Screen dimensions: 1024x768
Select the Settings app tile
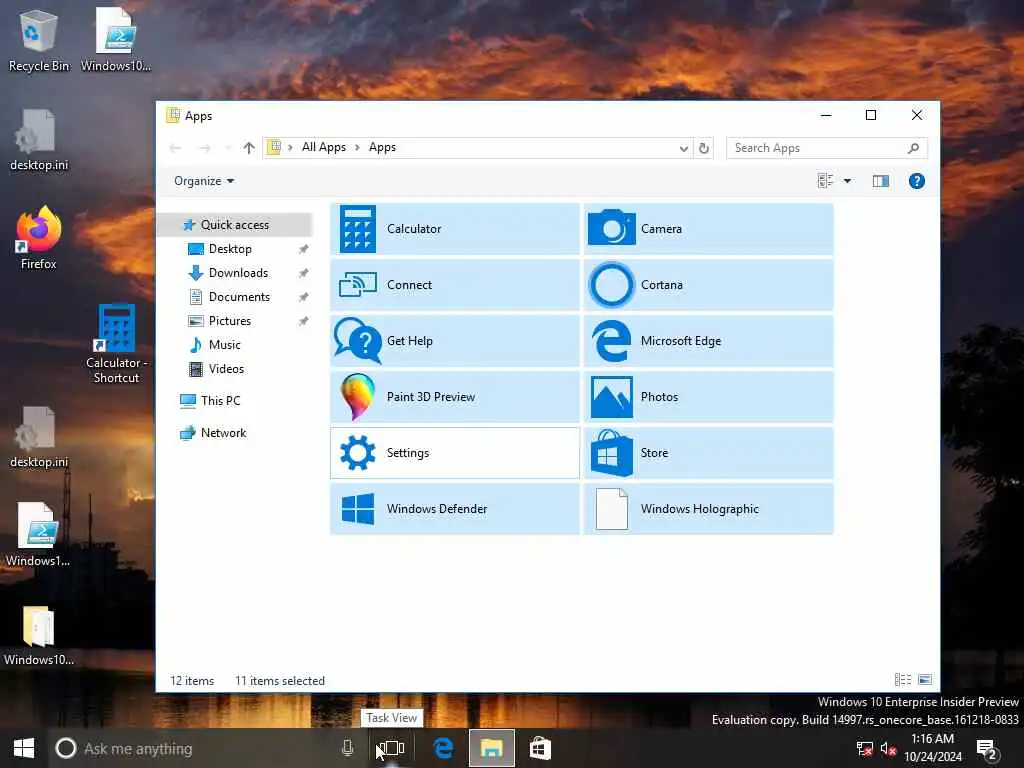[455, 453]
